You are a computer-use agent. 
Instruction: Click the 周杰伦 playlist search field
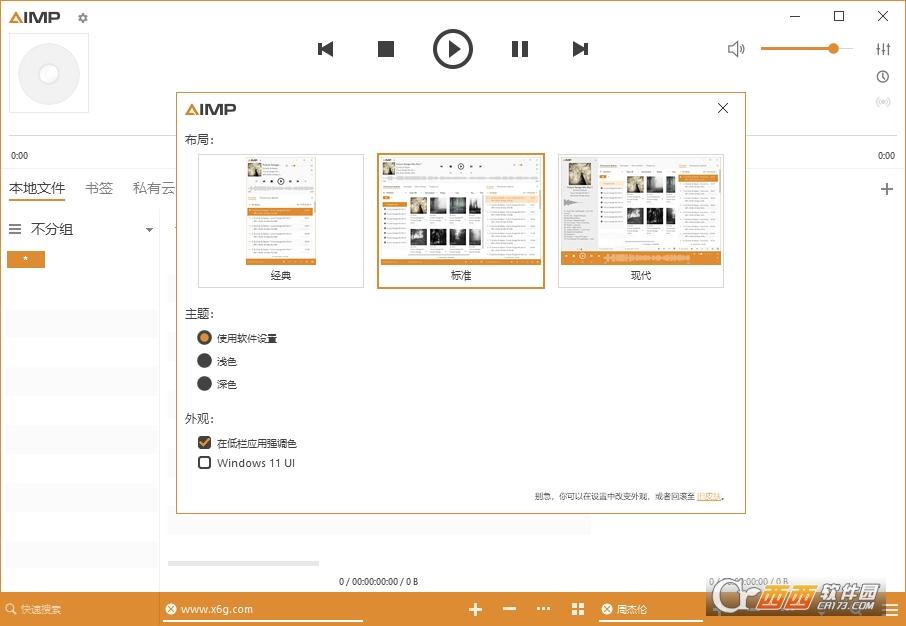650,609
